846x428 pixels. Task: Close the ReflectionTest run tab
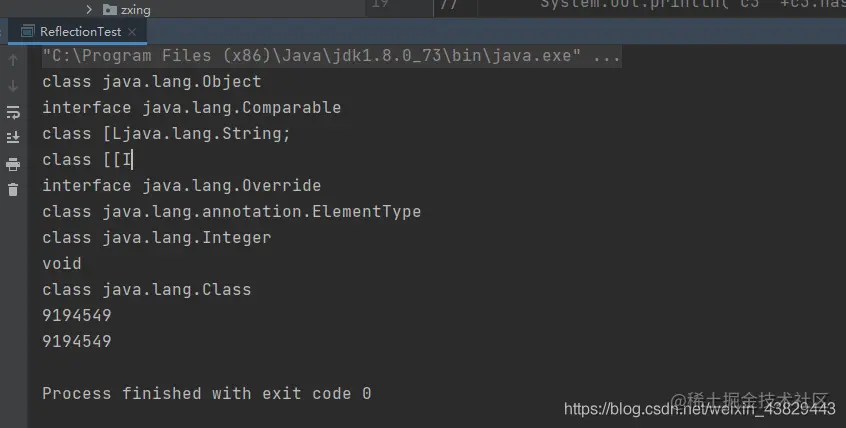click(132, 32)
